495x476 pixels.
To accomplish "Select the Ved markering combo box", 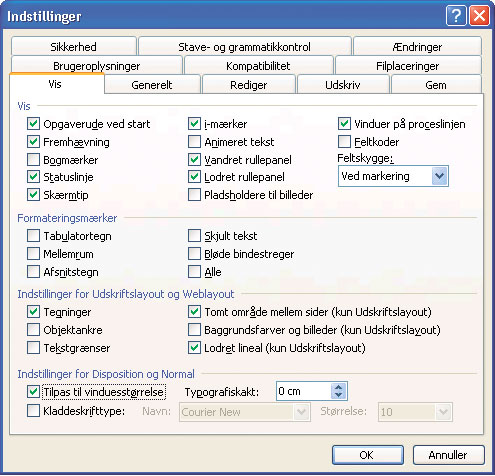I will (x=393, y=176).
